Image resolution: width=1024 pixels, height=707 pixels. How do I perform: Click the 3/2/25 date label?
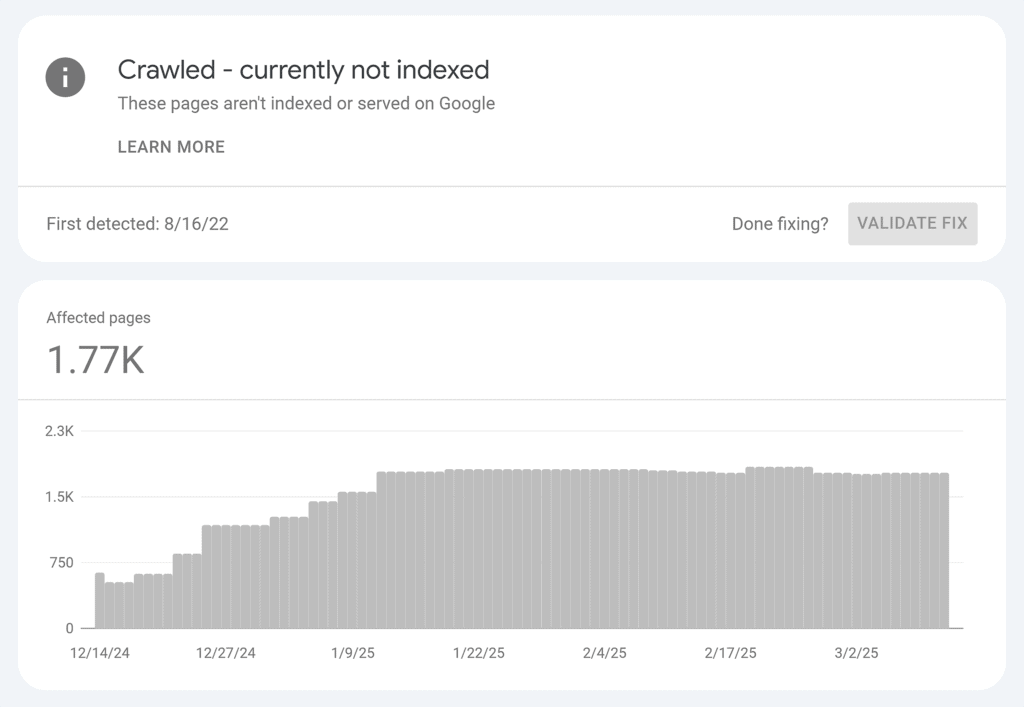856,652
